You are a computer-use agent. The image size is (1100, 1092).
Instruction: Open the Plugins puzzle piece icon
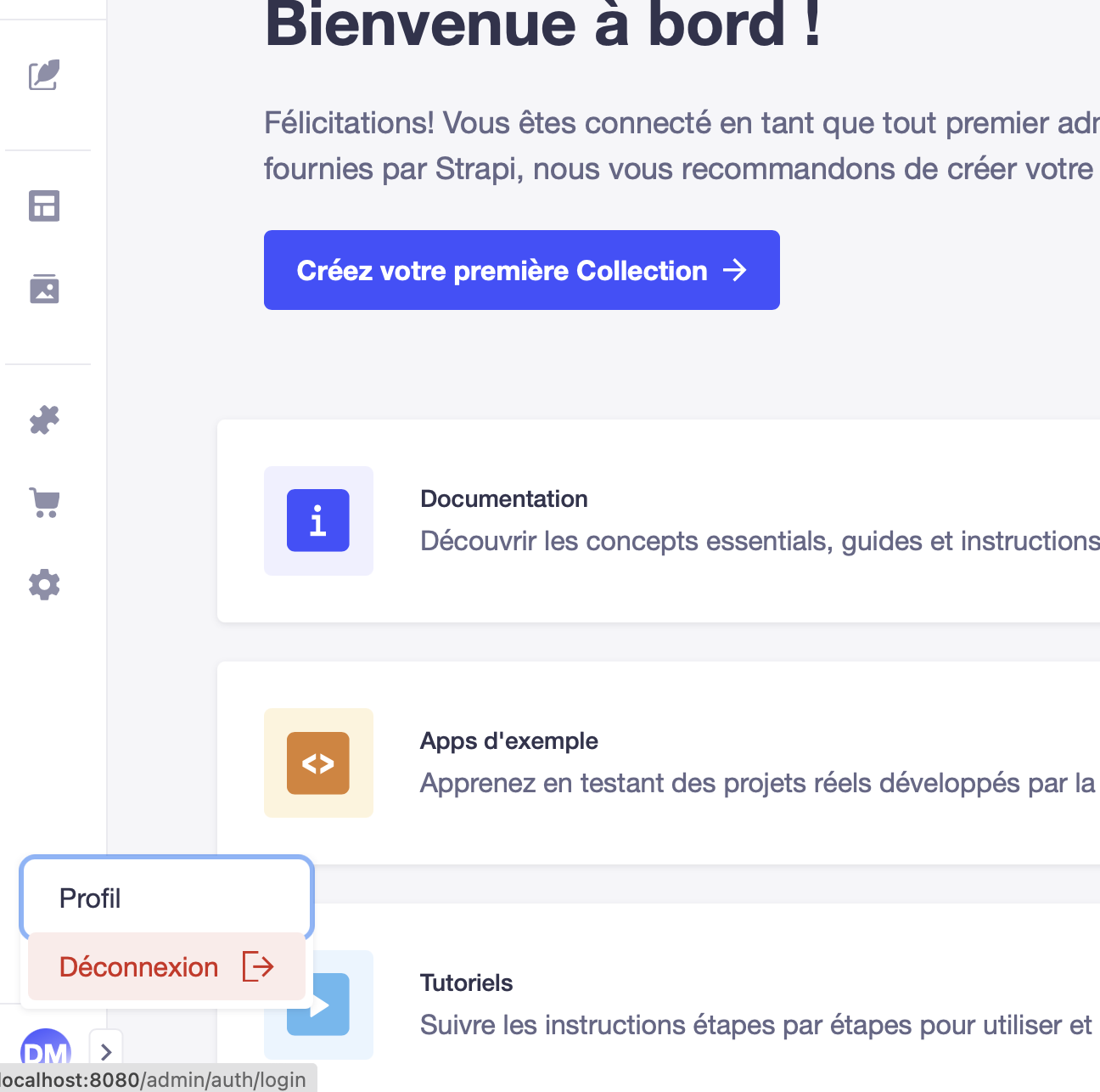(x=44, y=419)
